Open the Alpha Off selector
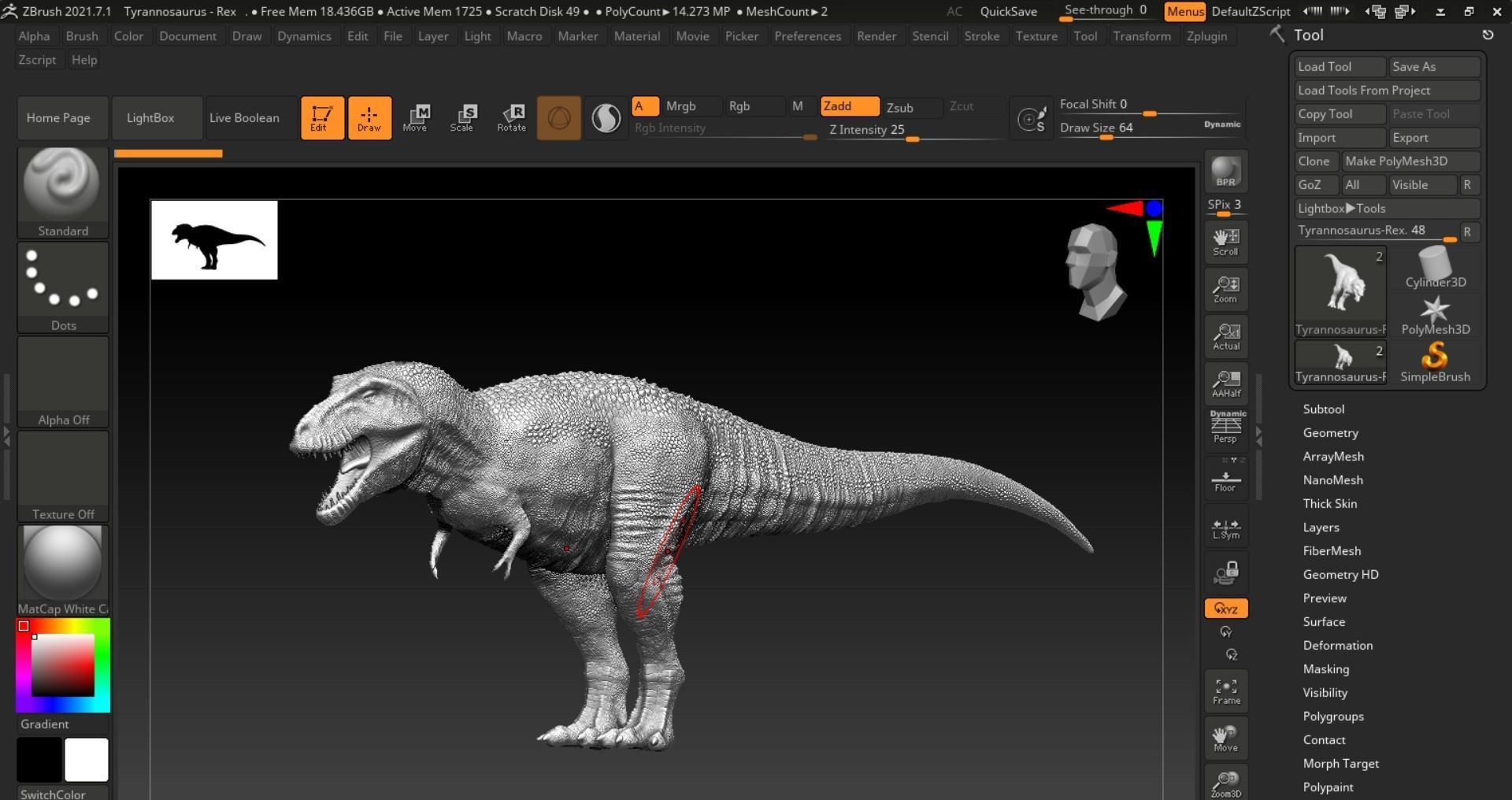 tap(63, 382)
